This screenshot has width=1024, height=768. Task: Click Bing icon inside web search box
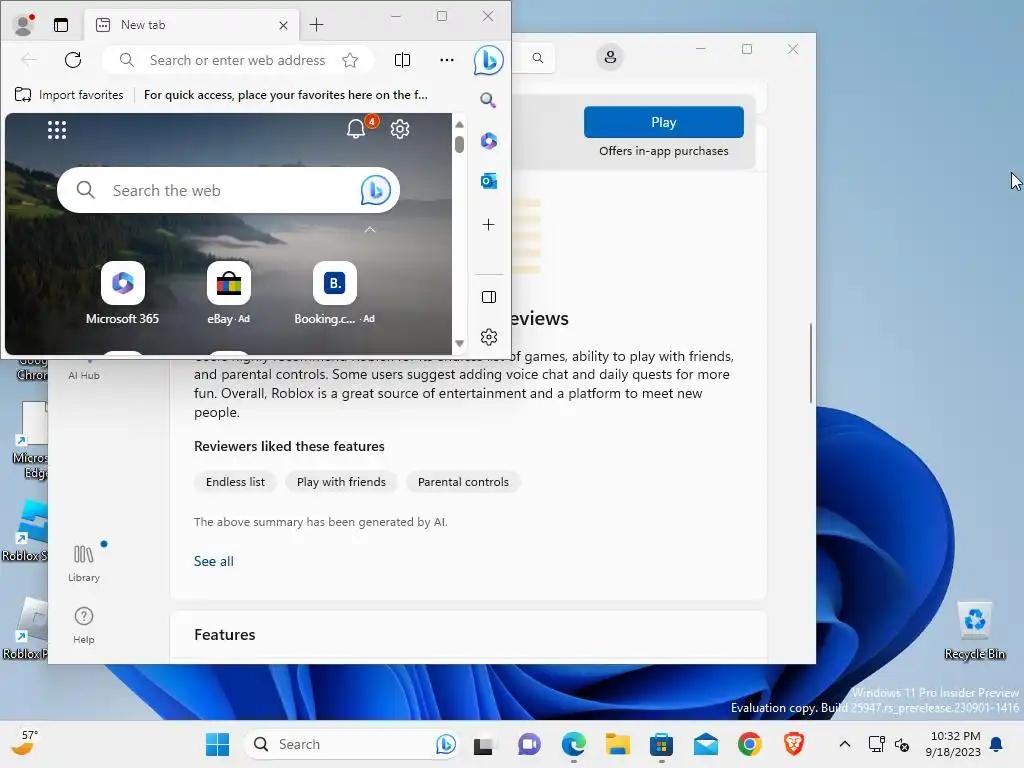[376, 190]
